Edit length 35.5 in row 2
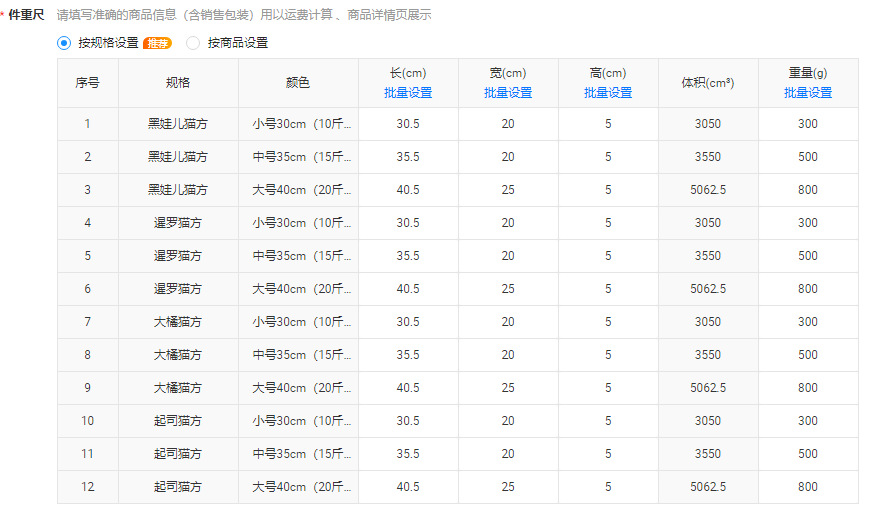This screenshot has width=881, height=518. [408, 157]
